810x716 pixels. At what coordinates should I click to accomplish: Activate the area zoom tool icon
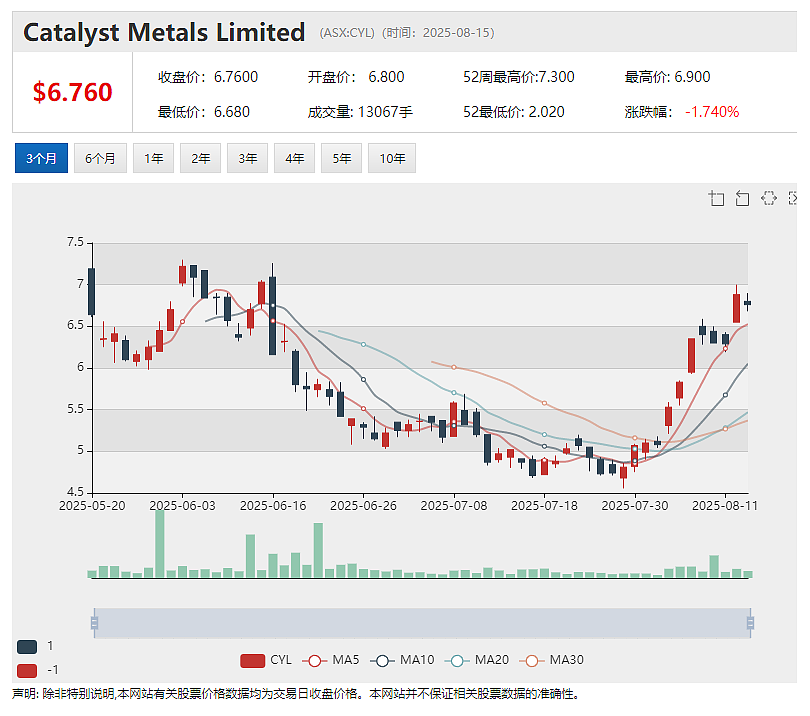coord(716,198)
